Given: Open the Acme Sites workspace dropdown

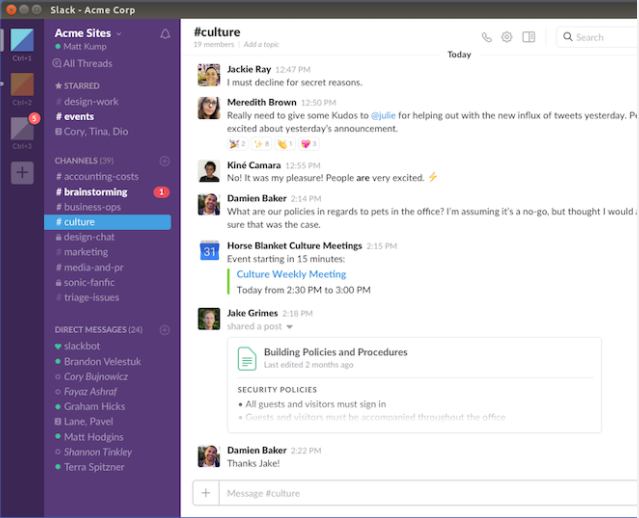Looking at the screenshot, I should pyautogui.click(x=88, y=33).
